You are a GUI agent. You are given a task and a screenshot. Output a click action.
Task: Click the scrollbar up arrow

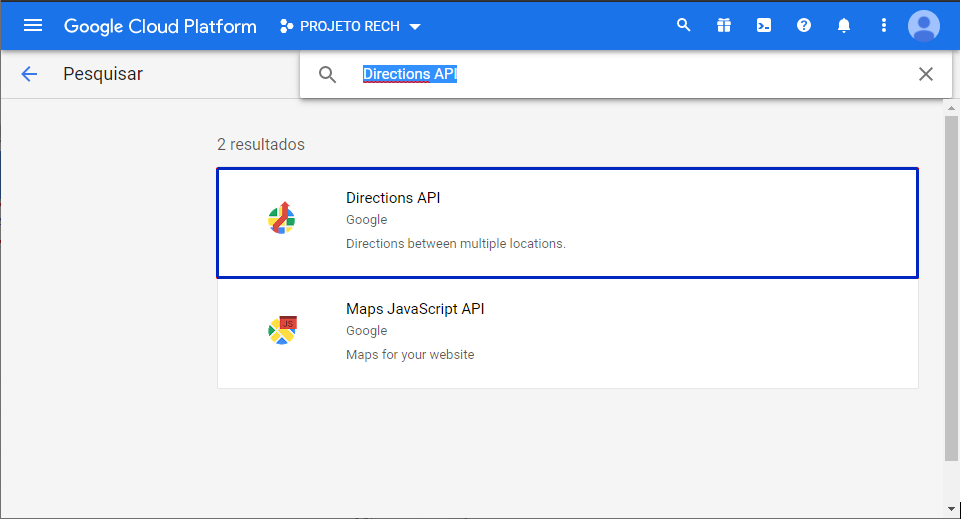(951, 108)
